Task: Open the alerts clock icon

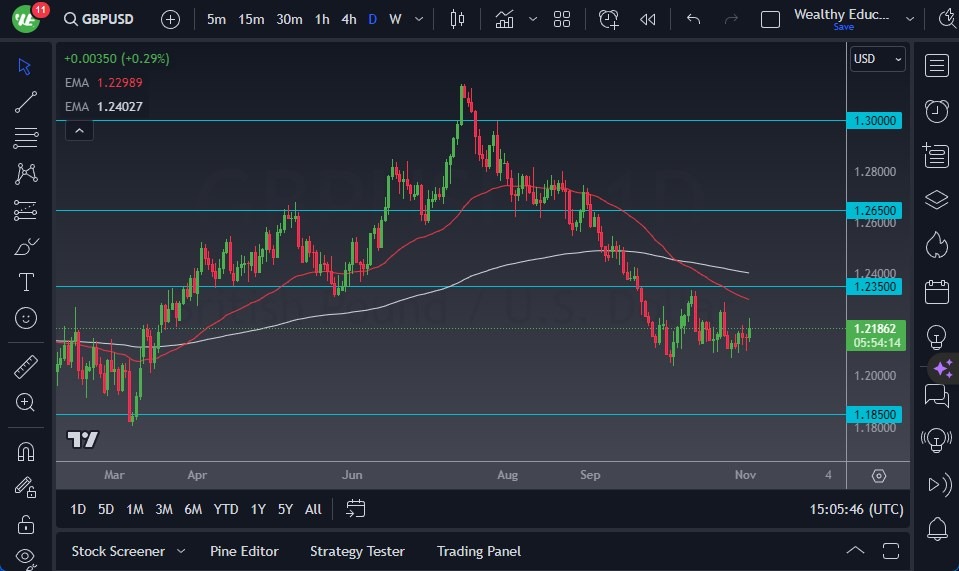Action: tap(936, 110)
